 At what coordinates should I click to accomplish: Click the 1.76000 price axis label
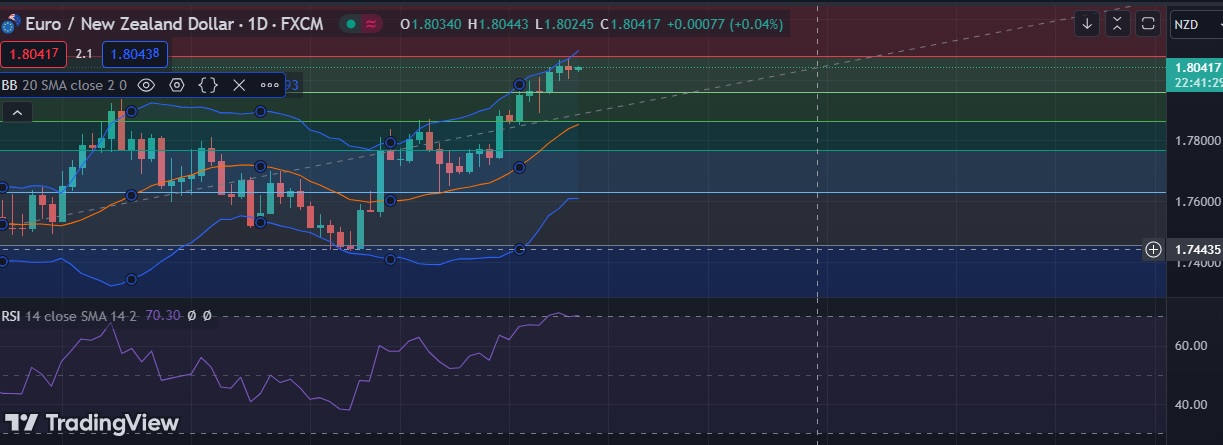coord(1197,202)
